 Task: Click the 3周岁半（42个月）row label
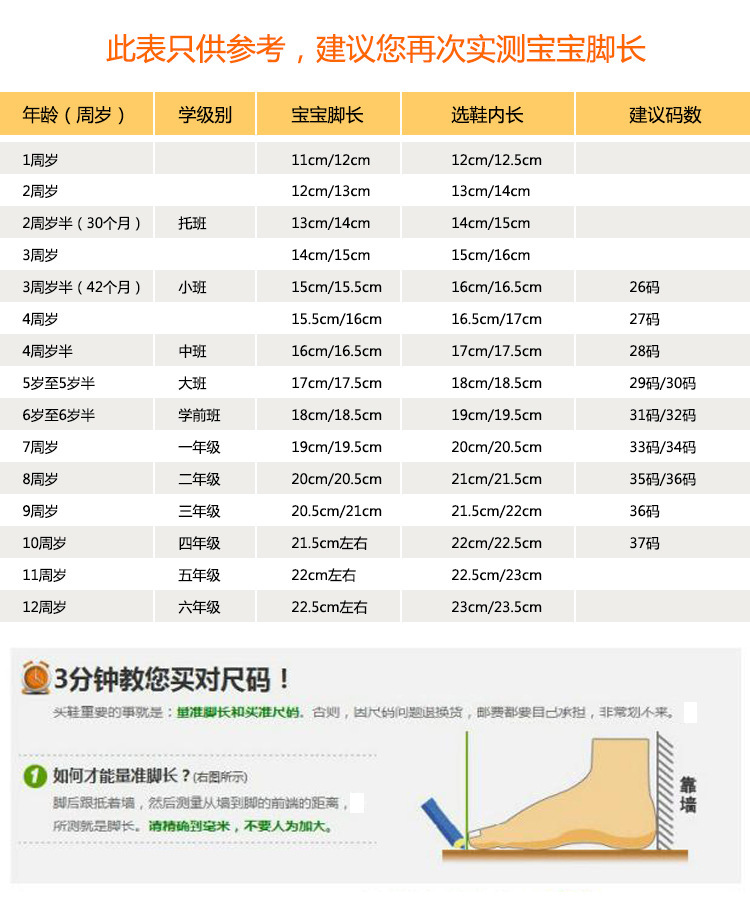coord(82,287)
